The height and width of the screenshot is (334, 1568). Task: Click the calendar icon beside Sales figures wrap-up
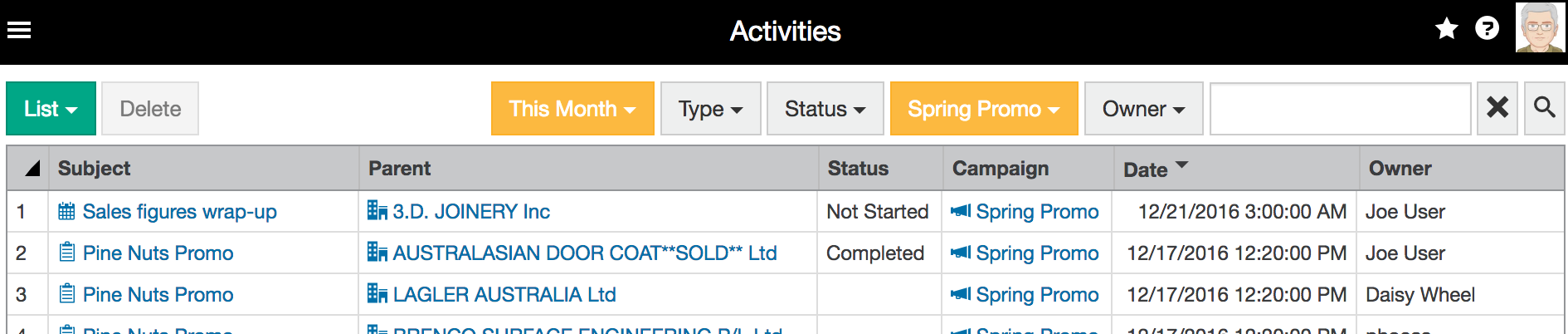pos(67,211)
